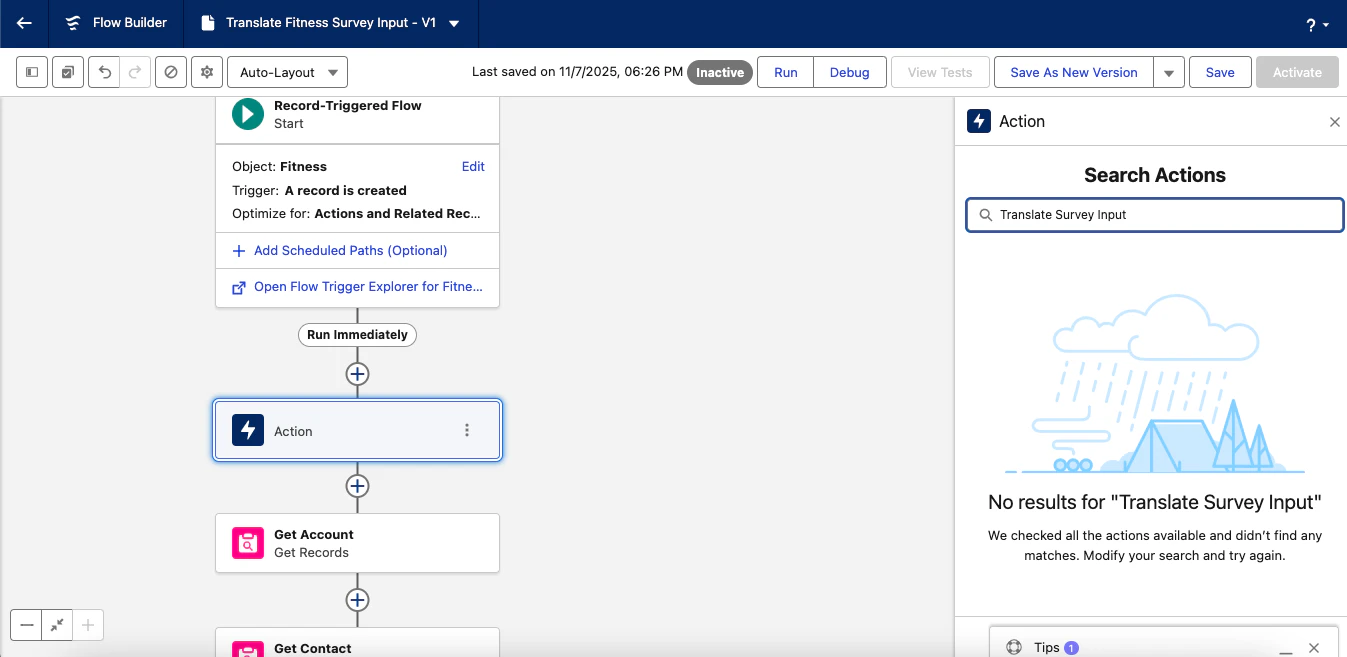This screenshot has height=657, width=1347.
Task: Click the Run button
Action: [x=786, y=72]
